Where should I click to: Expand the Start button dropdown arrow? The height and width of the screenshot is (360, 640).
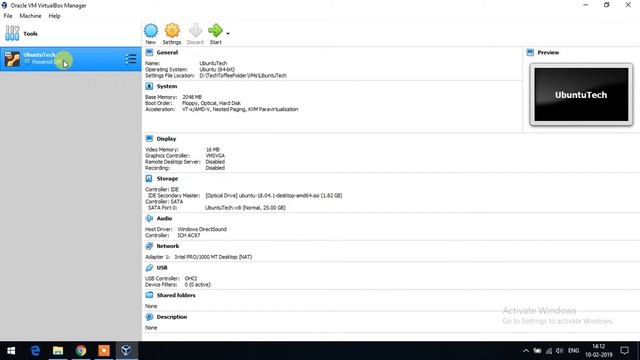[x=228, y=33]
